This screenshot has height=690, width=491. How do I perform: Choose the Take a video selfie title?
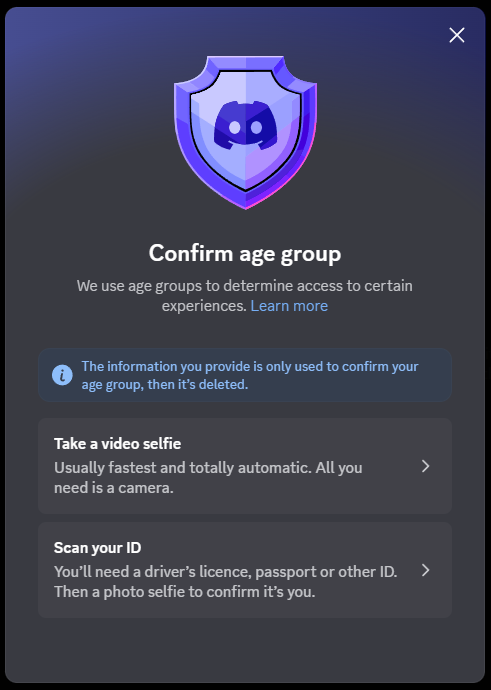pos(117,444)
